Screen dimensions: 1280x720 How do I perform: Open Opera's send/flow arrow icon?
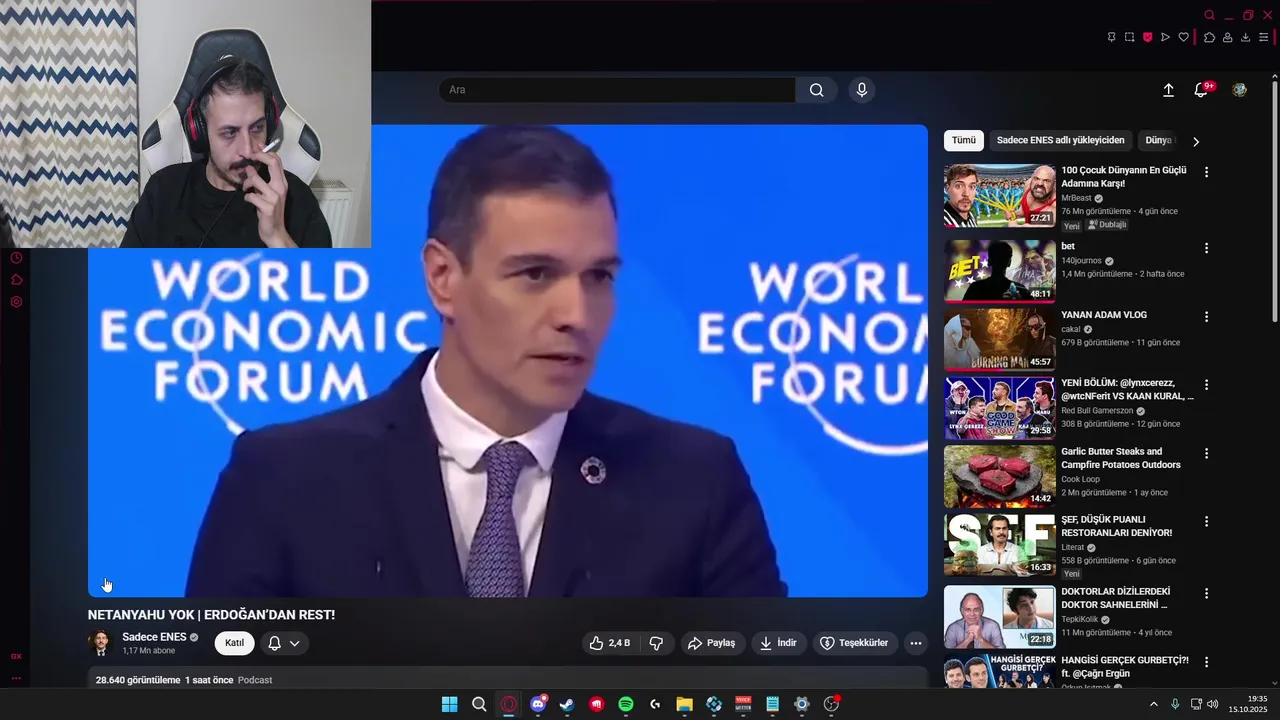[1165, 37]
